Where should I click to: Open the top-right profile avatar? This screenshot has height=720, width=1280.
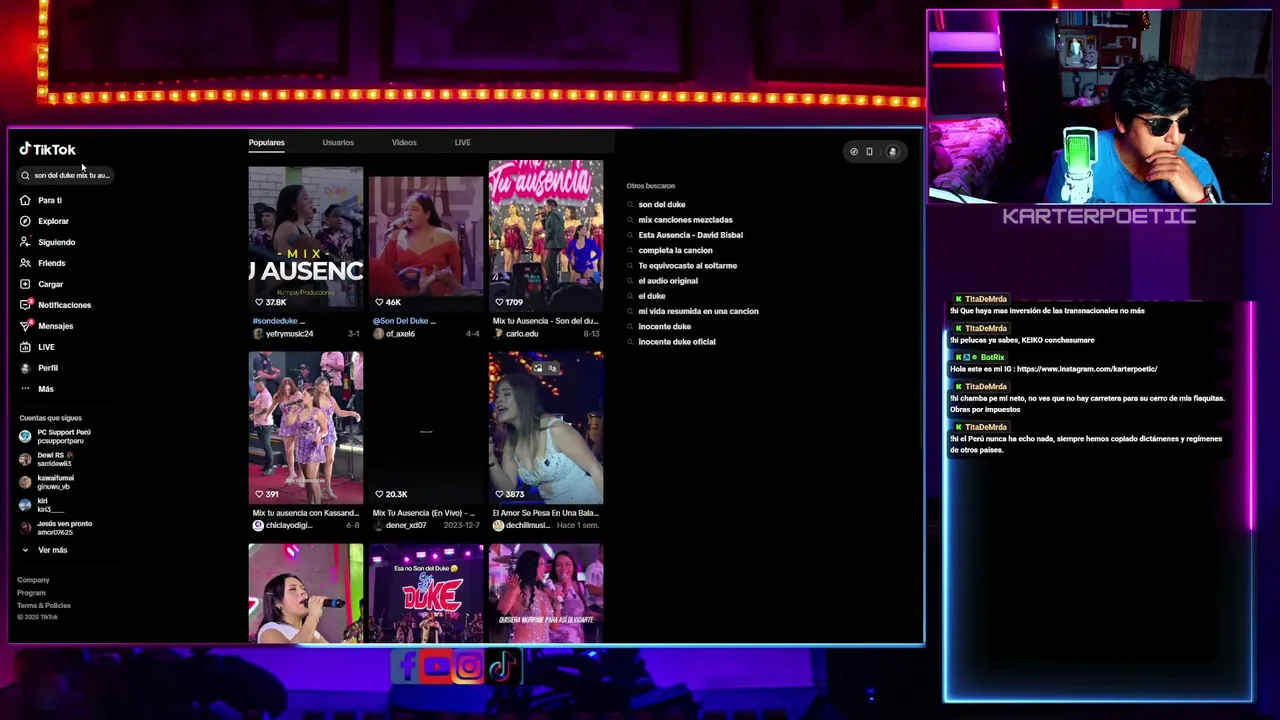pos(893,151)
